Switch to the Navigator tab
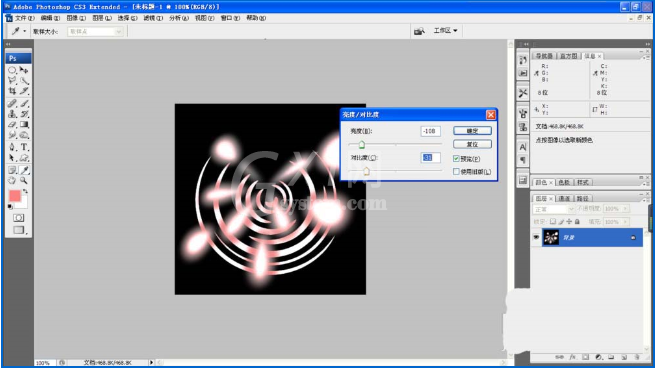 (x=544, y=56)
